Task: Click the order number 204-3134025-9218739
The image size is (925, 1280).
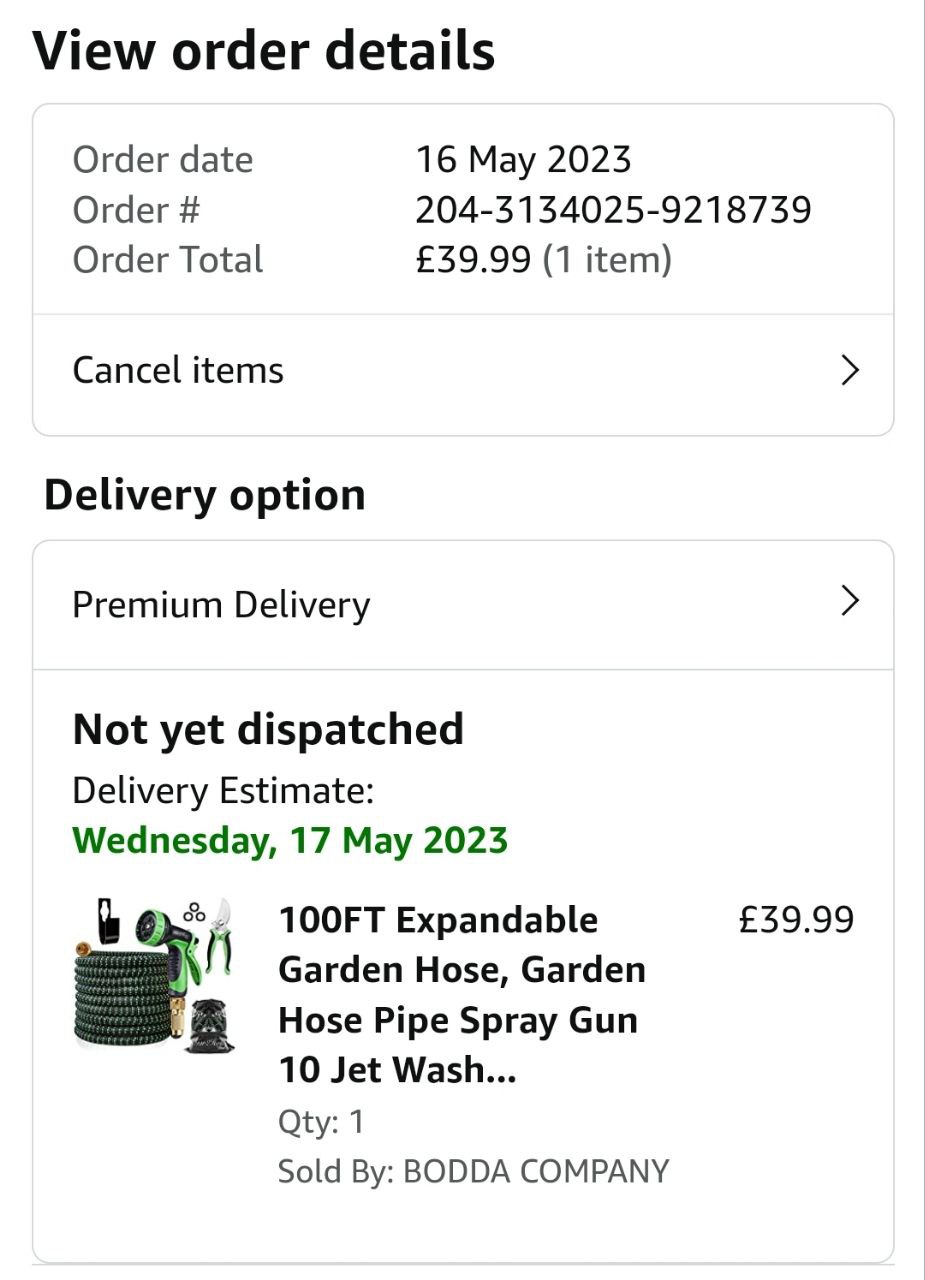Action: (613, 210)
